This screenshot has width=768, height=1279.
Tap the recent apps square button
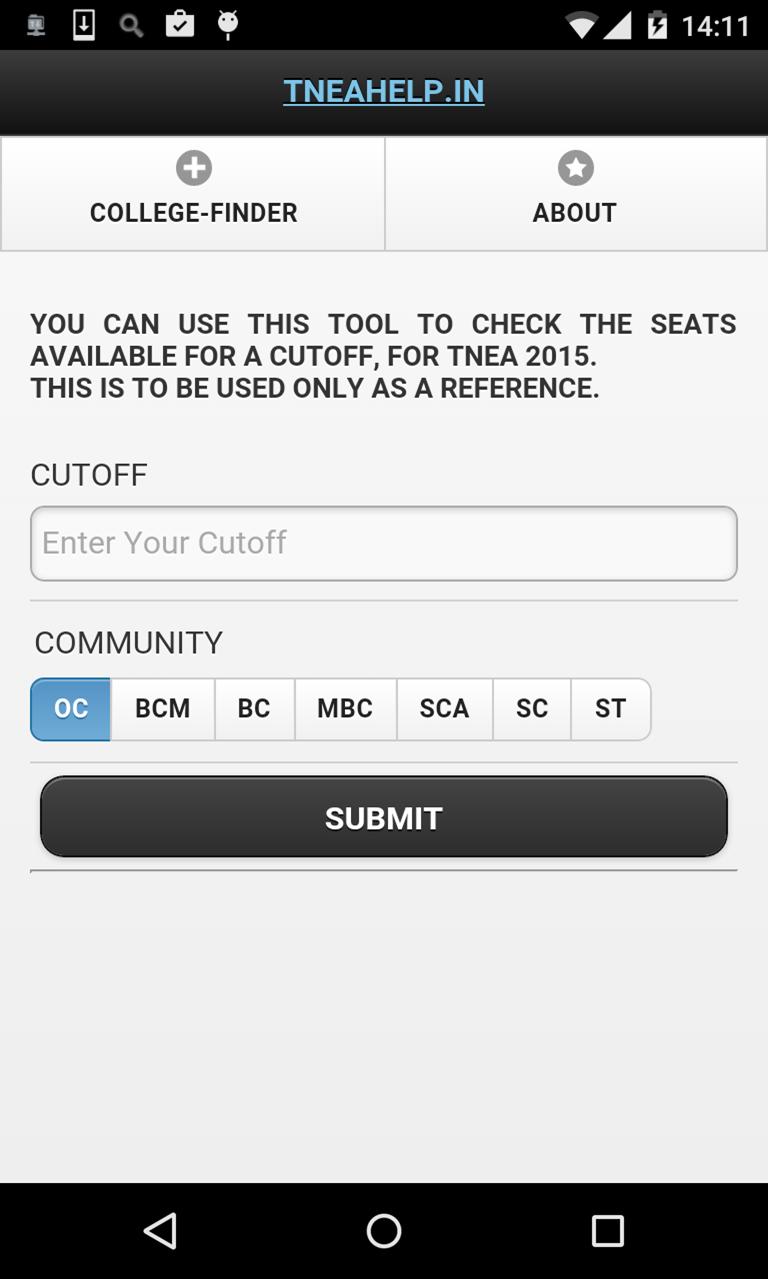coord(607,1230)
